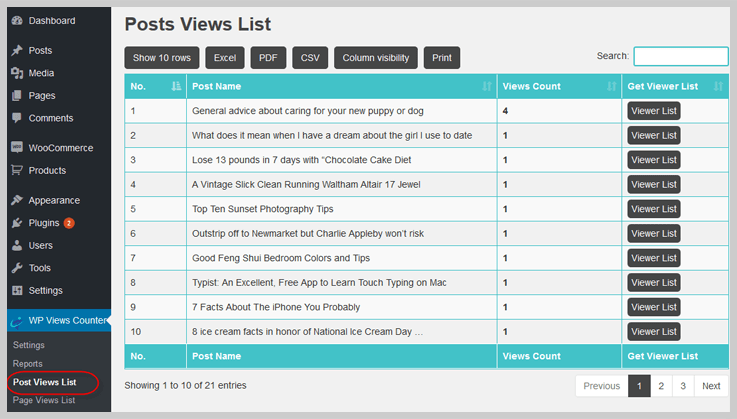Viewport: 737px width, 419px height.
Task: Sort by Views Count column arrow icon
Action: coord(612,86)
